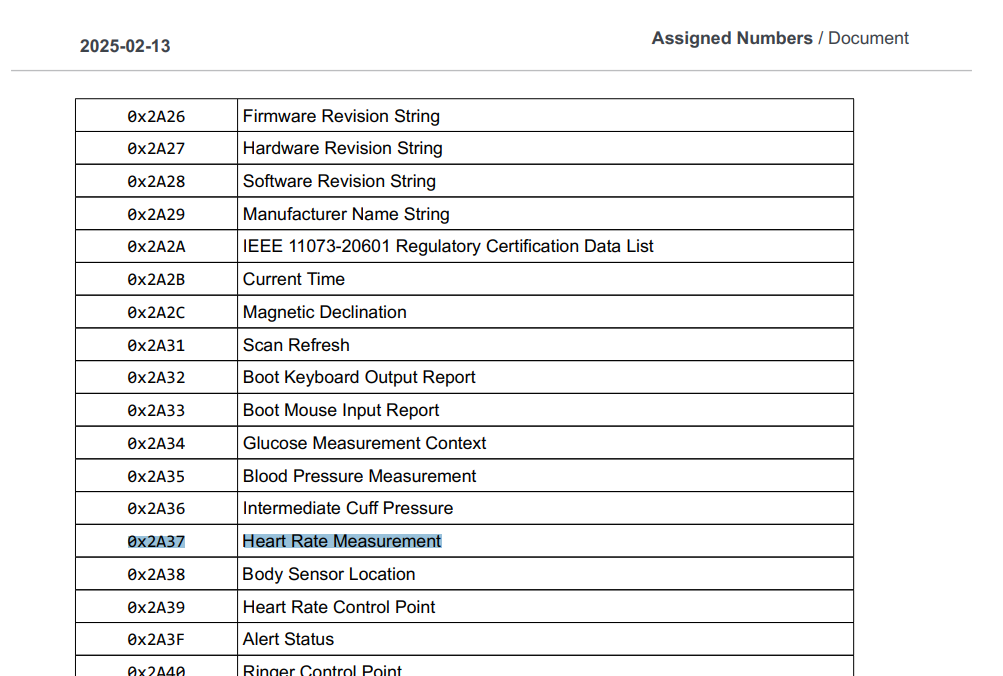The height and width of the screenshot is (676, 1003).
Task: Click the Boot Mouse Input Report cell
Action: click(341, 410)
